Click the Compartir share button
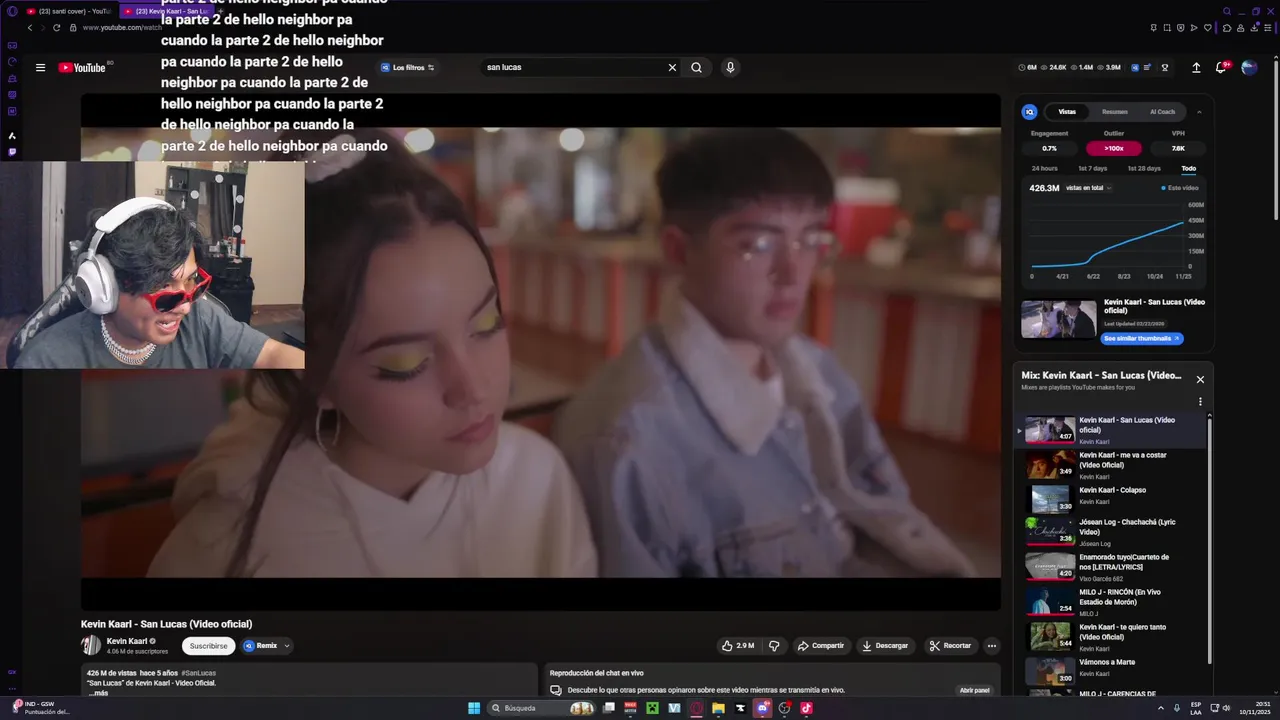 pyautogui.click(x=820, y=646)
